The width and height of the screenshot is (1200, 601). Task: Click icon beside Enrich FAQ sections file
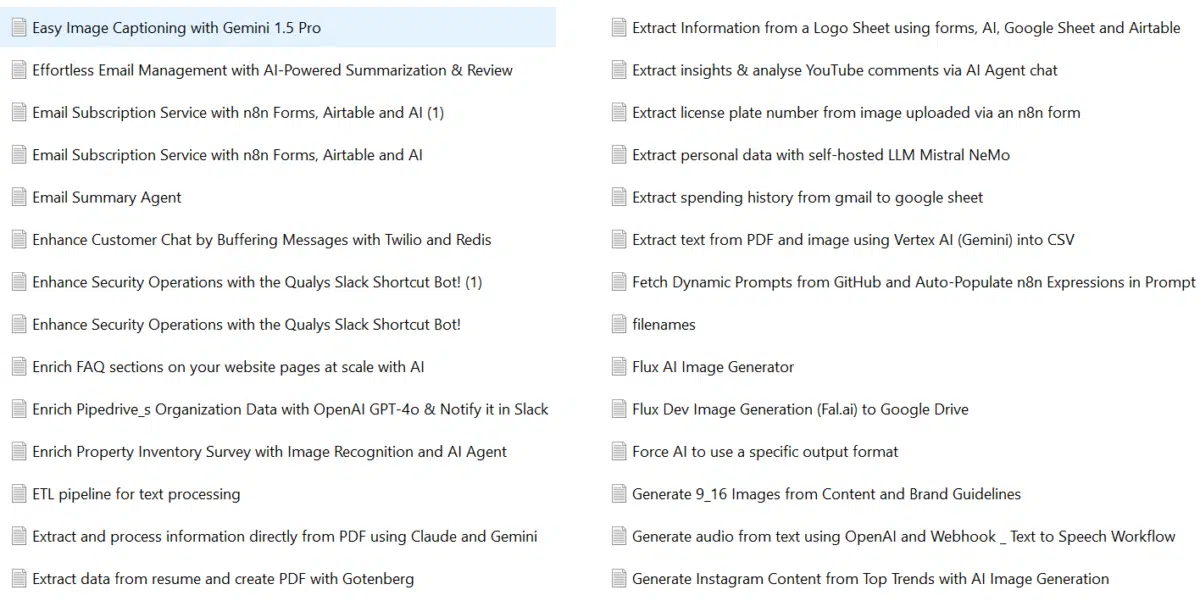coord(18,367)
